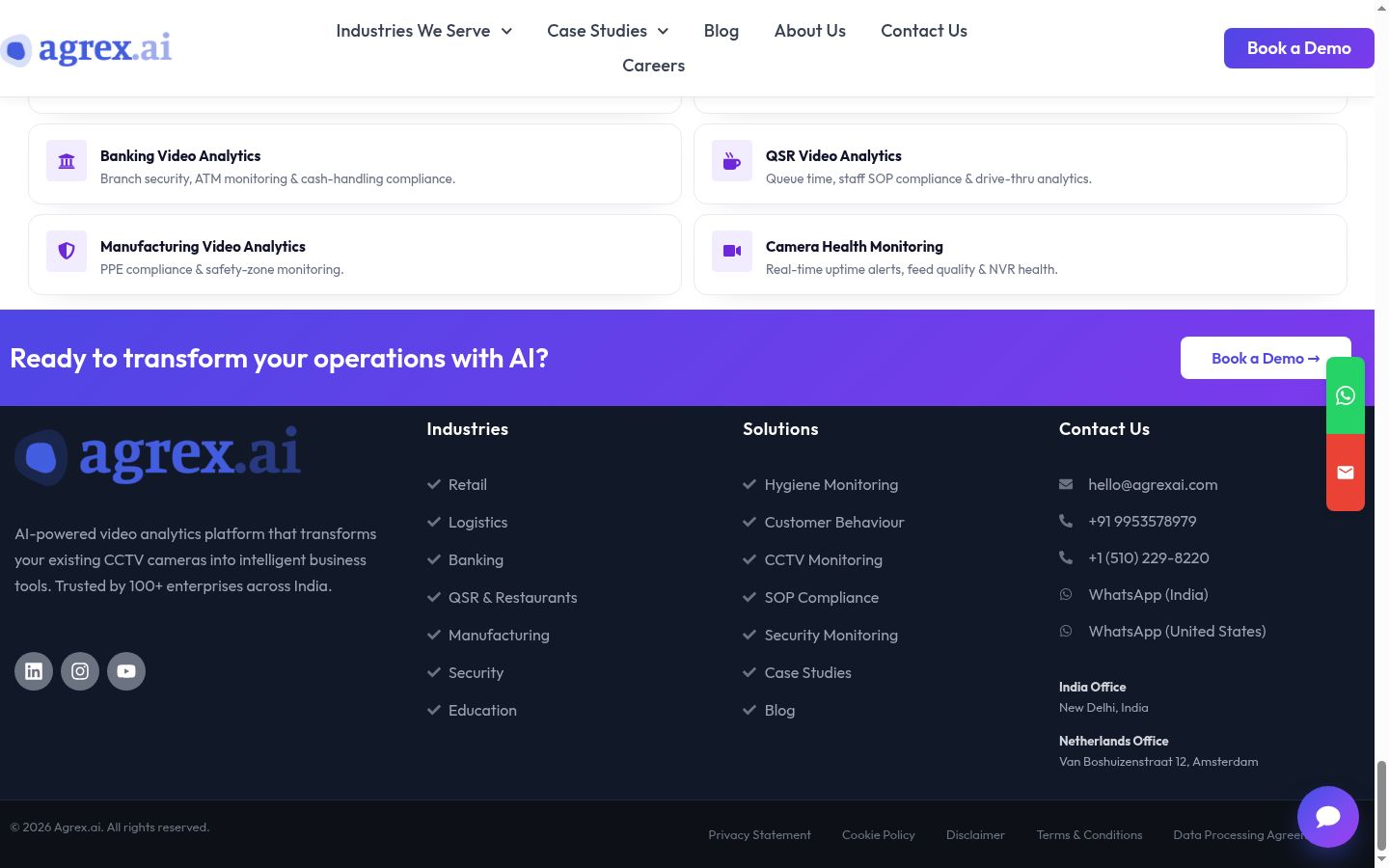Click the Van Boshuizenstraat 12, Amsterdam address

[1158, 762]
